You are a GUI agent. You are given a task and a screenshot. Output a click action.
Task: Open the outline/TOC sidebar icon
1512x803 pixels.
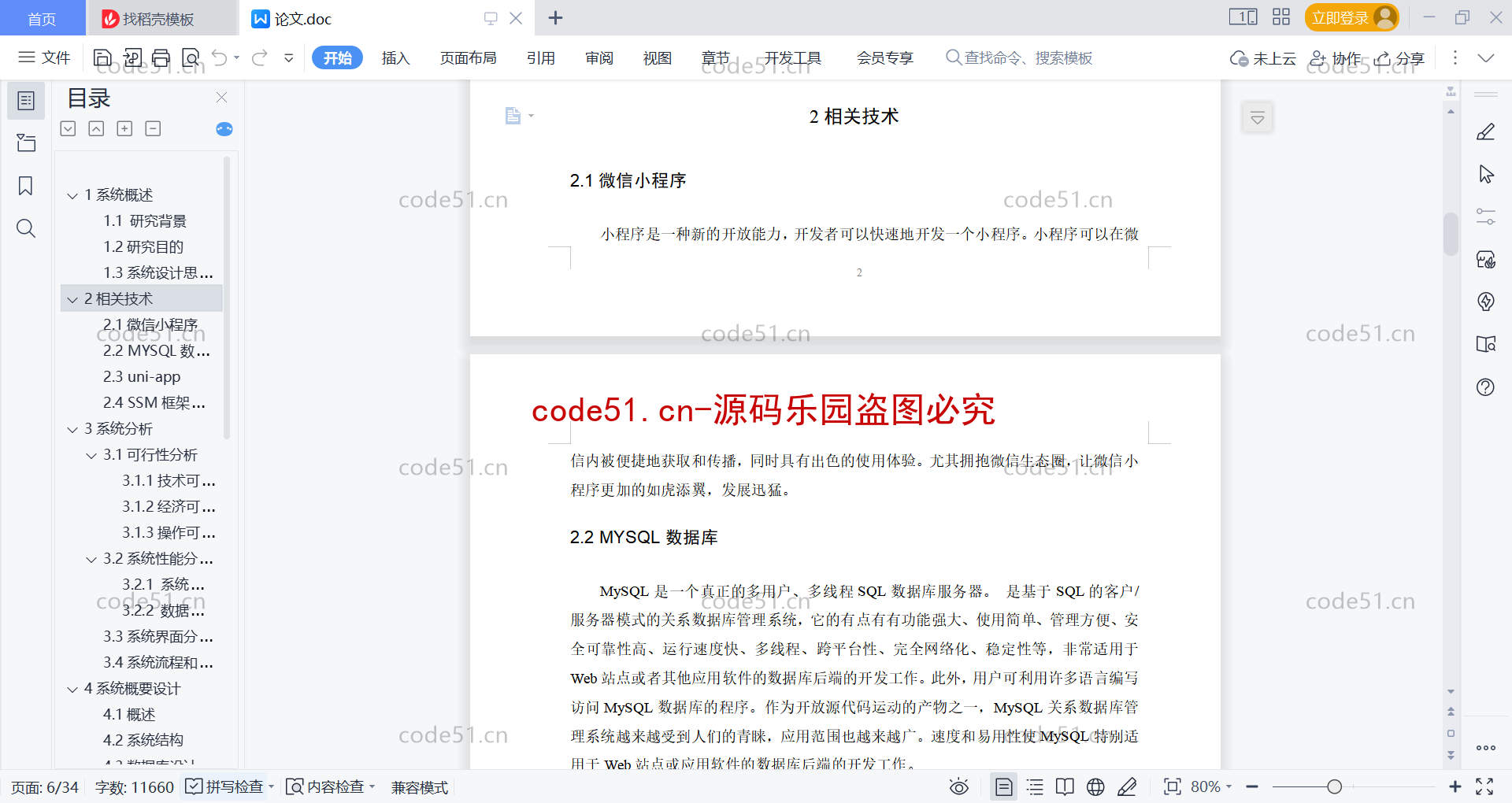click(x=26, y=101)
